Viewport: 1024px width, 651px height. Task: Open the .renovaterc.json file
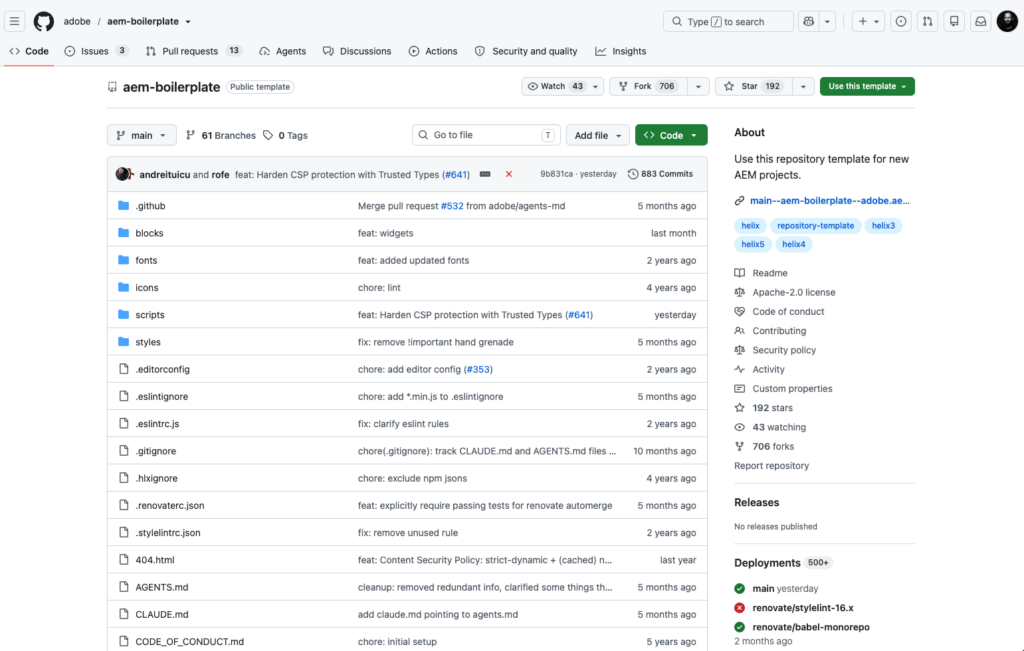(x=170, y=505)
